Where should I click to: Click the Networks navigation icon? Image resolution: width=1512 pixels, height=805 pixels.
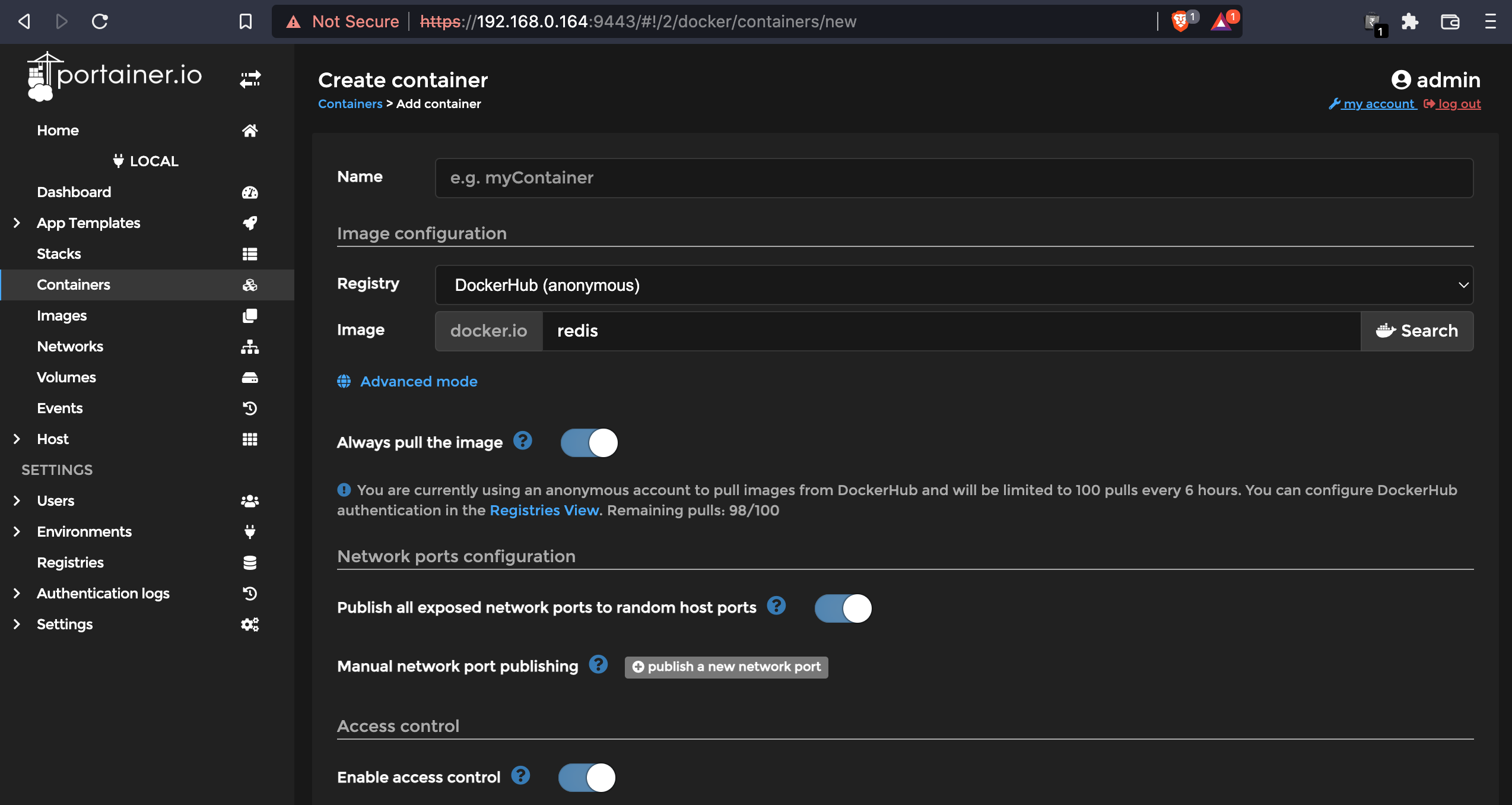click(x=250, y=347)
